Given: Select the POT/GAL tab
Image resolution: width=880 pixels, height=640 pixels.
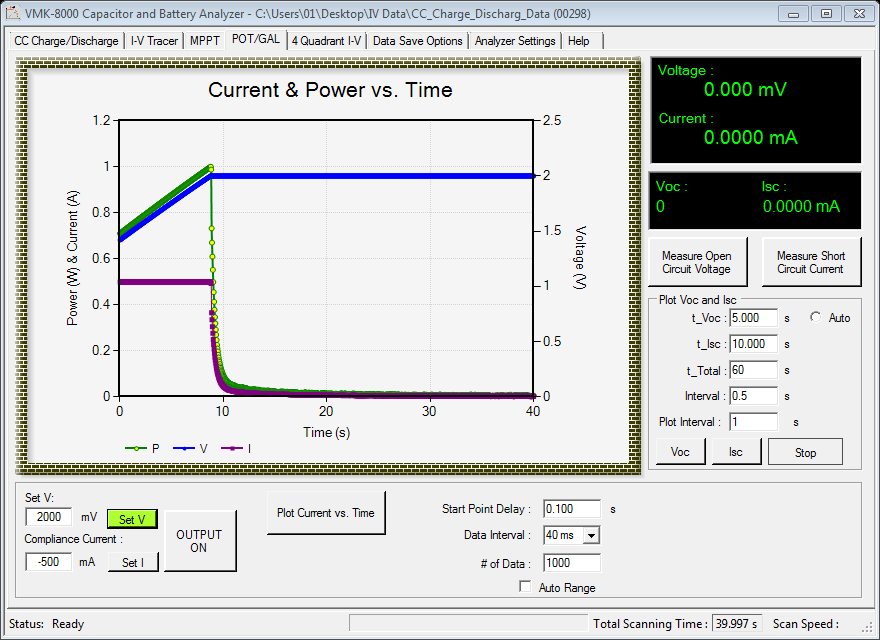Looking at the screenshot, I should tap(256, 39).
